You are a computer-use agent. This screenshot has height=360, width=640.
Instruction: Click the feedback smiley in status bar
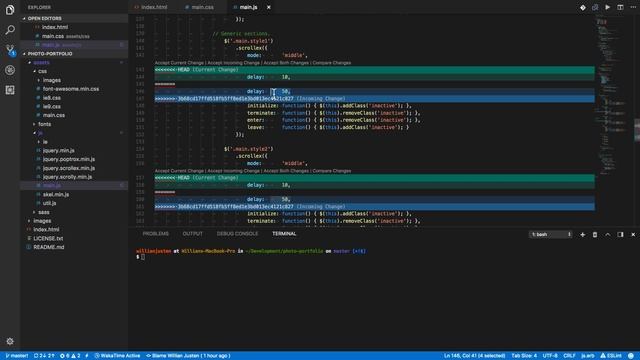(631, 356)
